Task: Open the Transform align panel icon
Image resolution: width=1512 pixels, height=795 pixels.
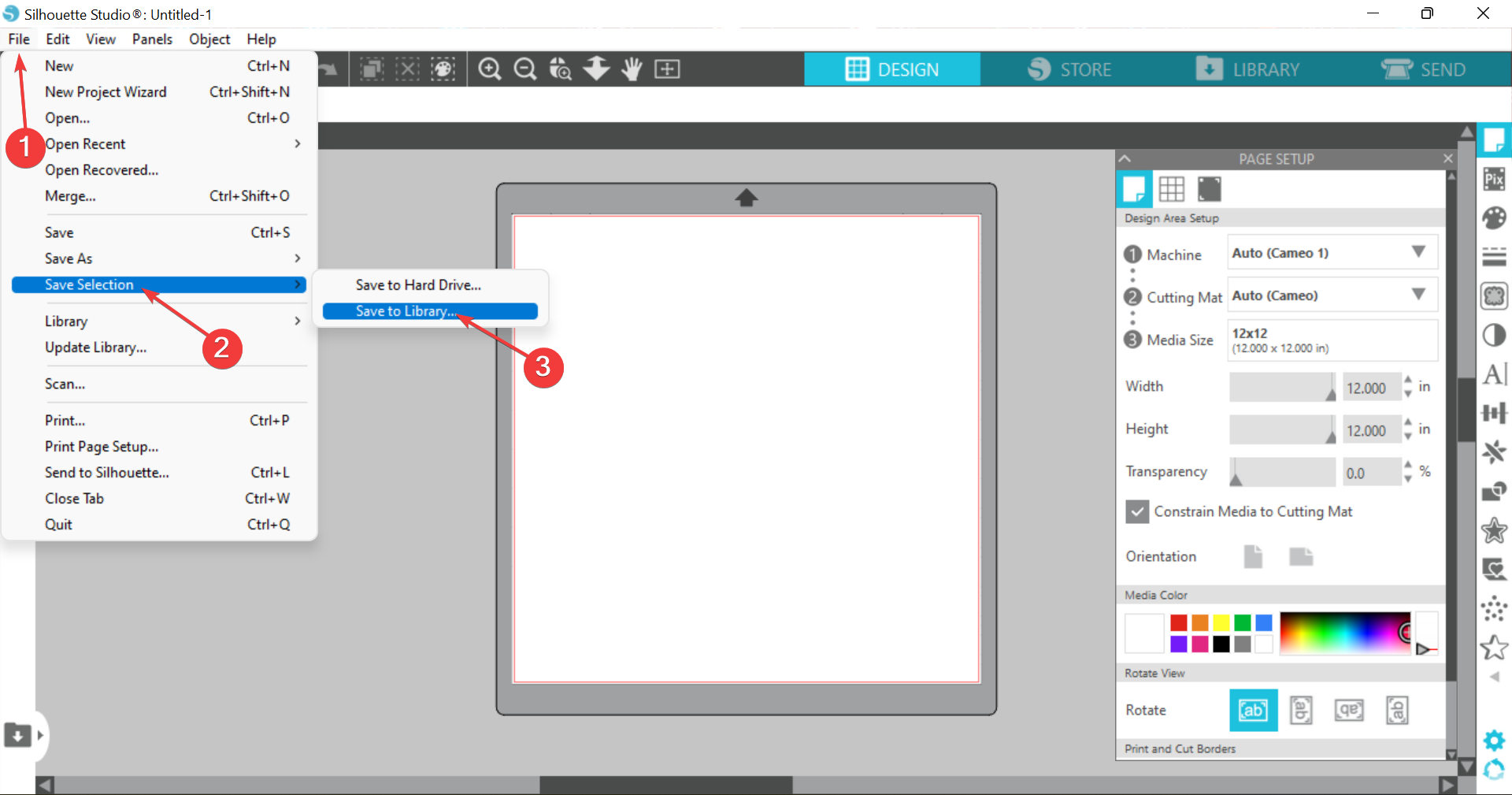Action: tap(1494, 413)
